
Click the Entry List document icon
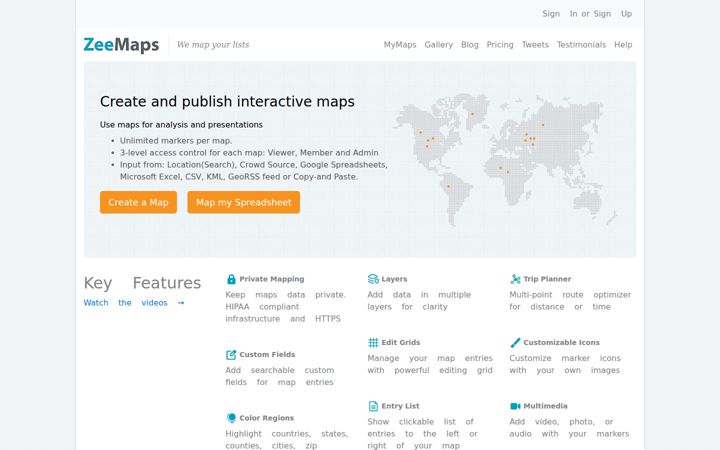pos(373,406)
